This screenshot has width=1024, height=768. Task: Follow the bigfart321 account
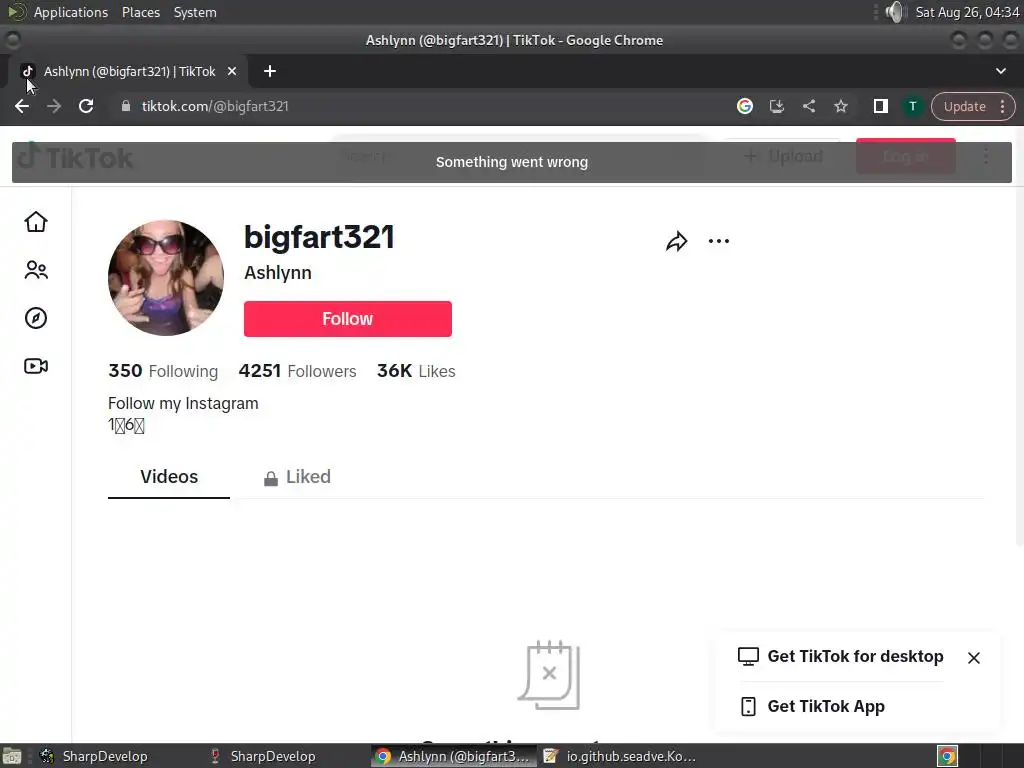click(347, 319)
